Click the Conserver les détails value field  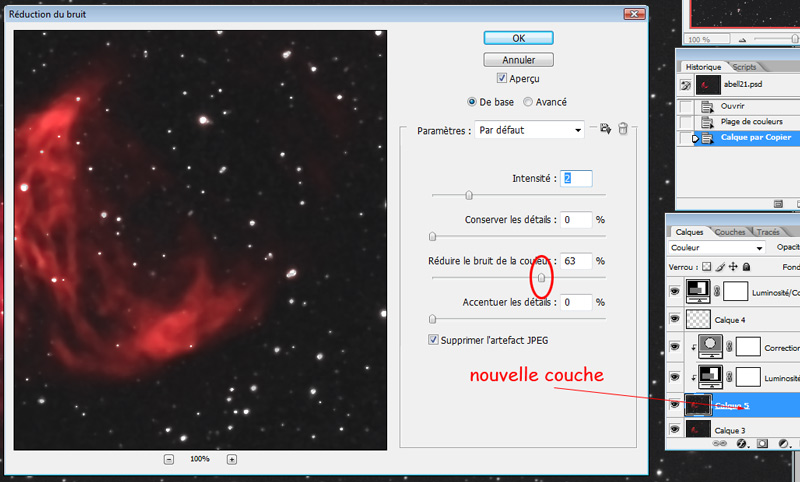point(576,220)
